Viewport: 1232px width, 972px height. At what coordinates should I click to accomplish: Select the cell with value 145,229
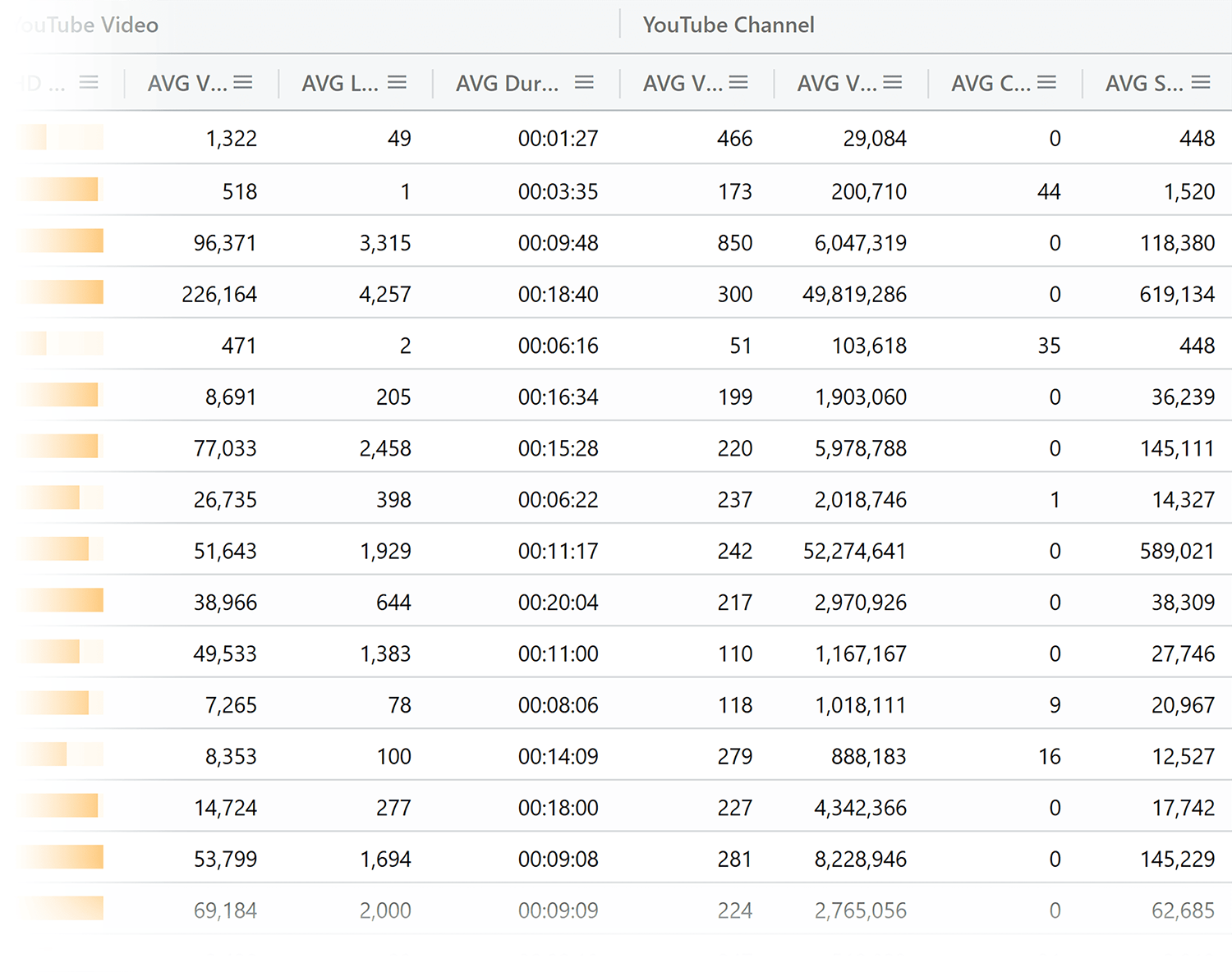[x=1177, y=859]
